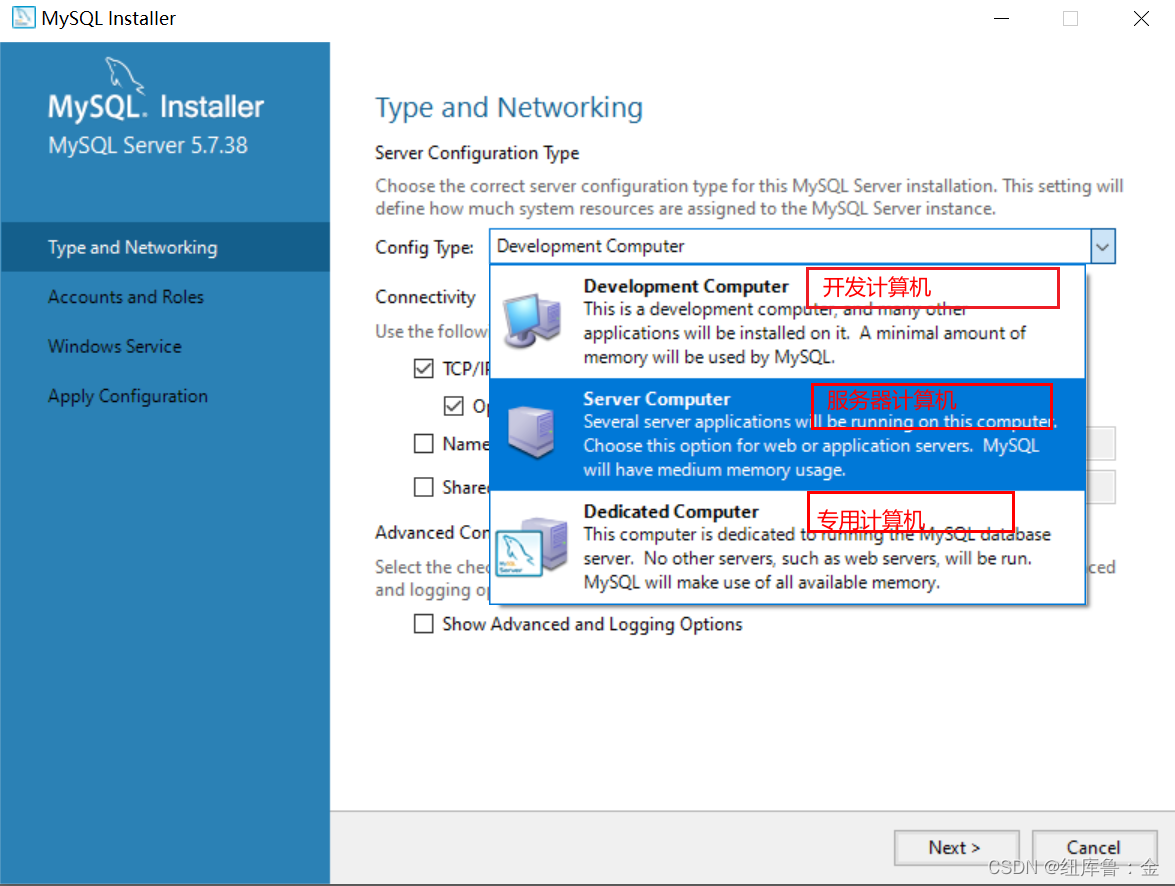1175x886 pixels.
Task: Click the MySQL dolphin logo in sidebar
Action: point(123,76)
